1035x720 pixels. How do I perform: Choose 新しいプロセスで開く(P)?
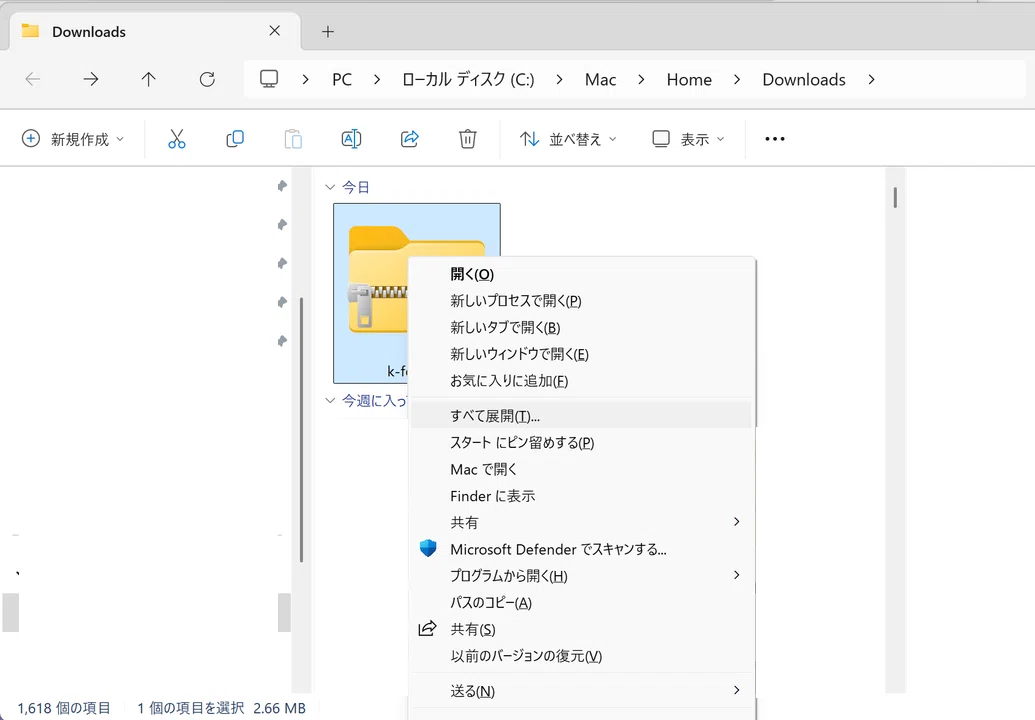click(x=581, y=301)
